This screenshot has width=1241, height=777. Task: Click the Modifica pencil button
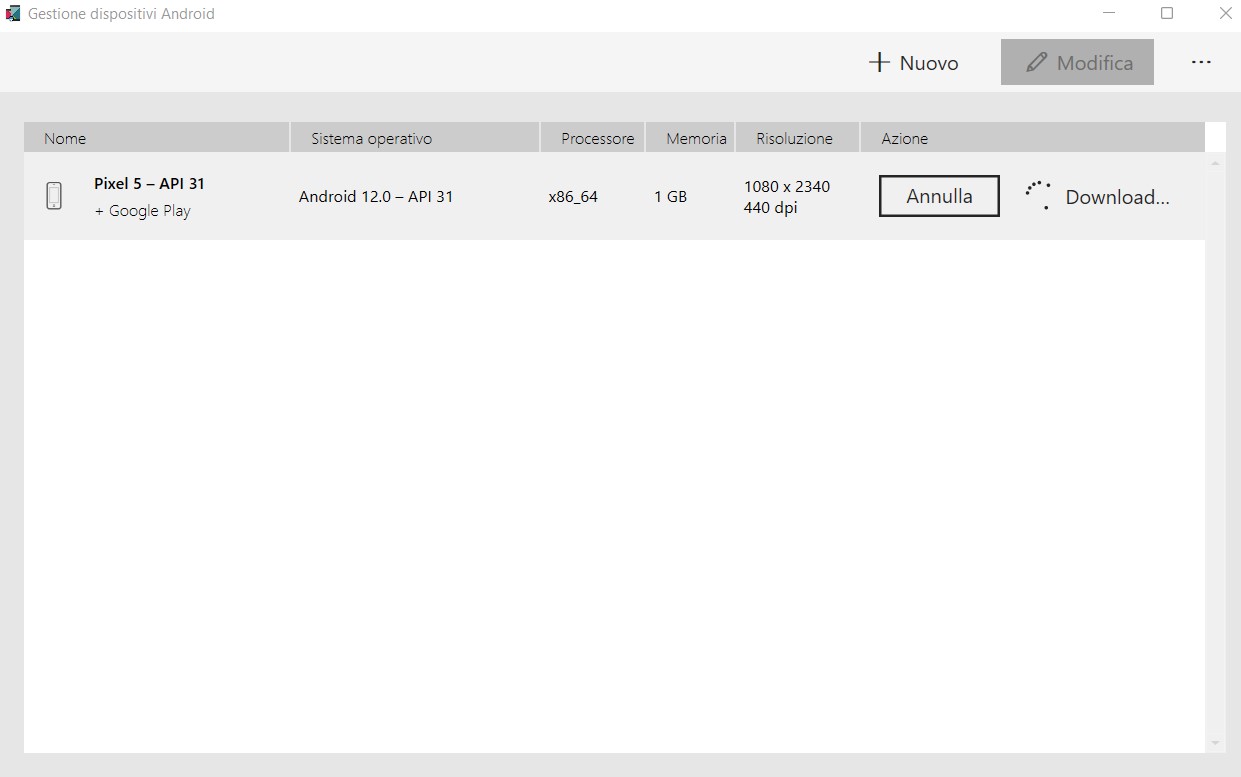tap(1077, 63)
